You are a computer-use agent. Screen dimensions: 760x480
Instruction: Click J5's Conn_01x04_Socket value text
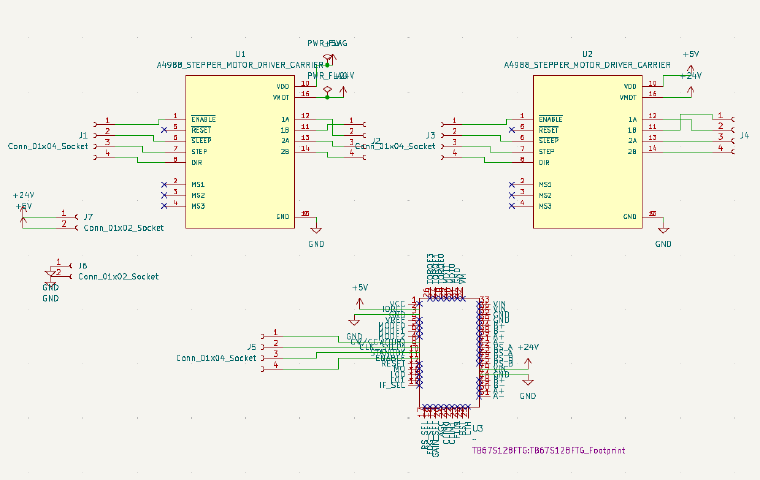[216, 358]
